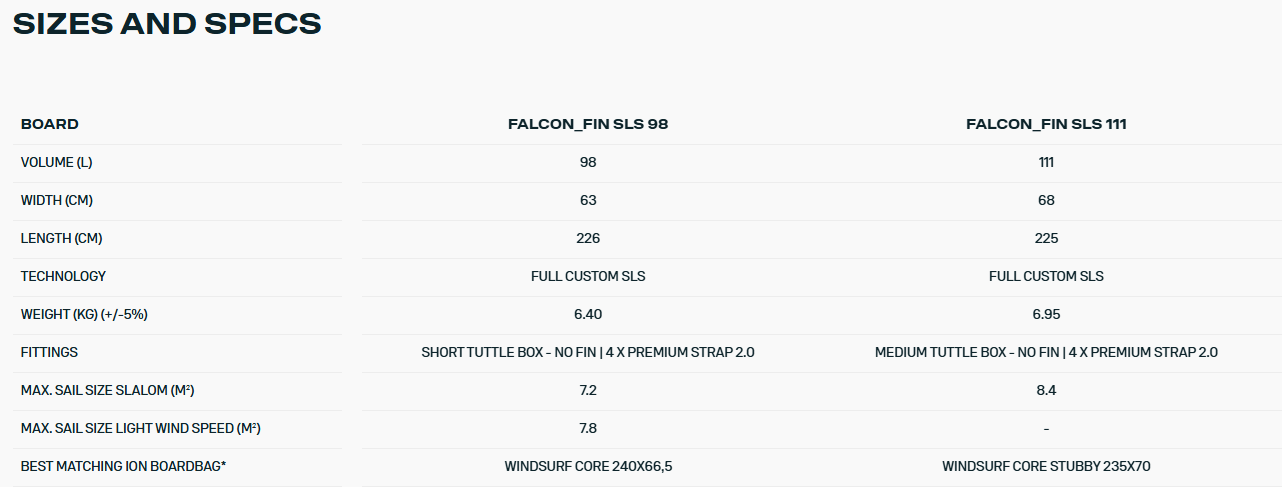The height and width of the screenshot is (487, 1282).
Task: Select the Falcon_Fin SLS 111 column header
Action: pyautogui.click(x=1046, y=124)
